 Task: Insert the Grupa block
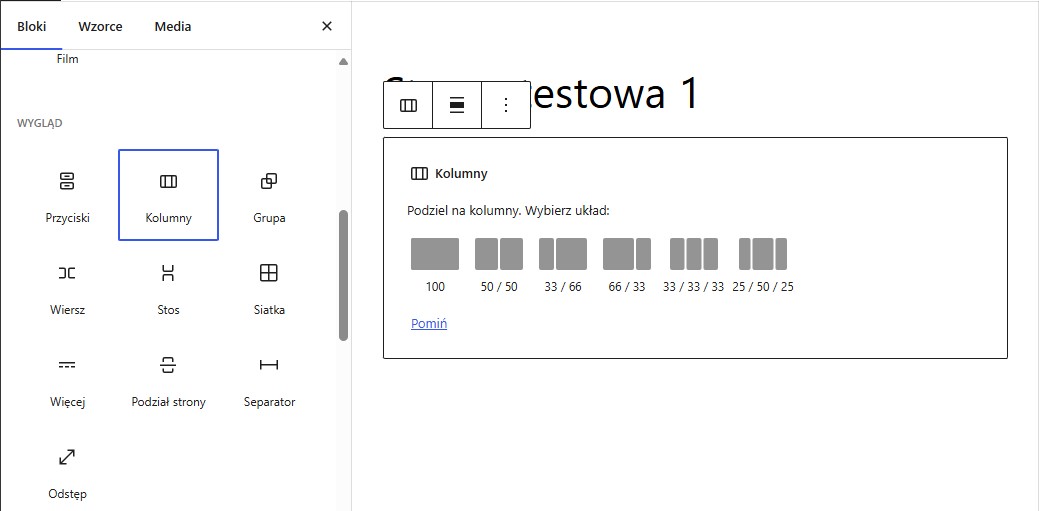tap(269, 195)
